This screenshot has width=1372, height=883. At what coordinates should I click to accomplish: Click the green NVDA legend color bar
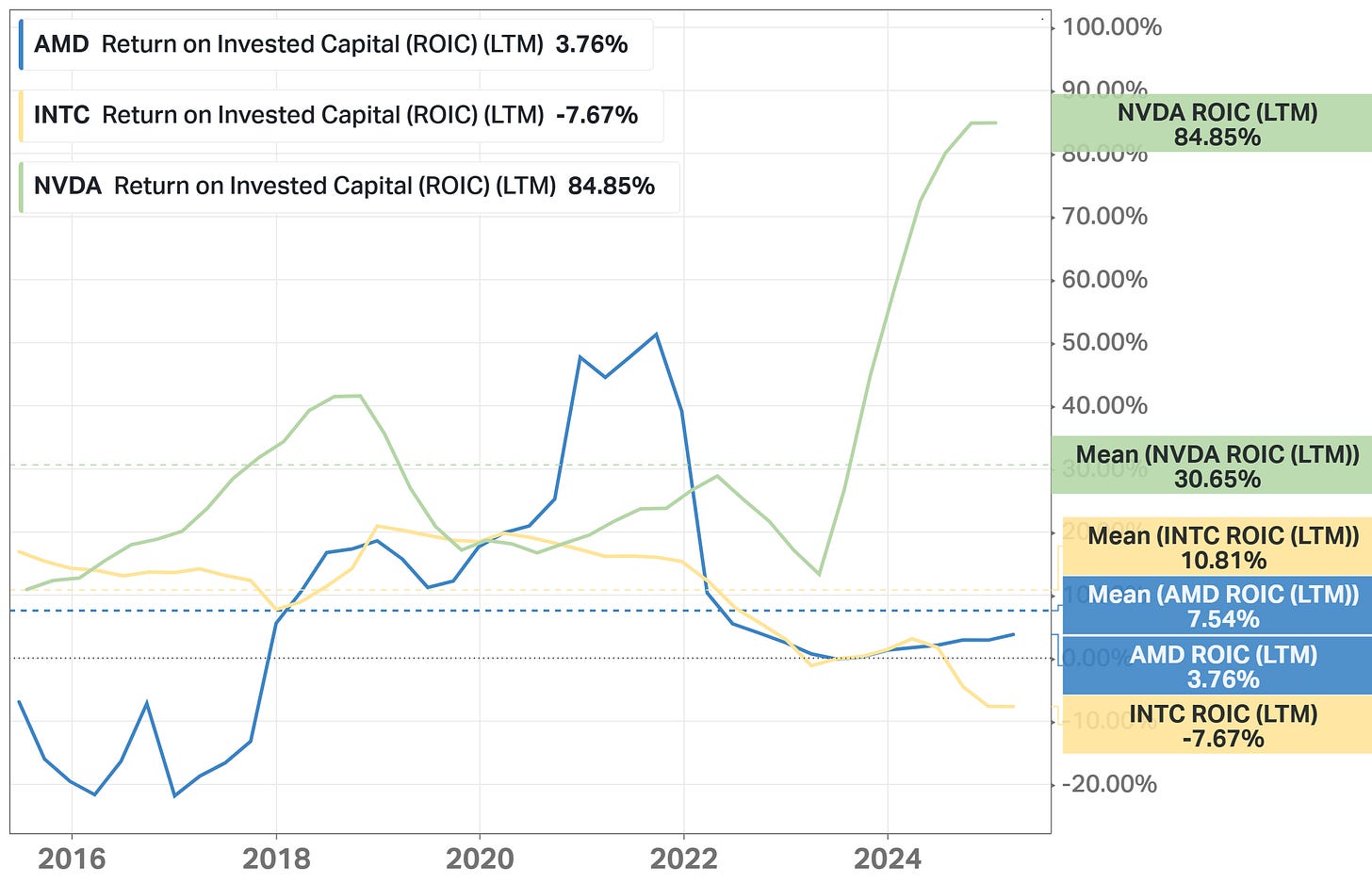[21, 186]
